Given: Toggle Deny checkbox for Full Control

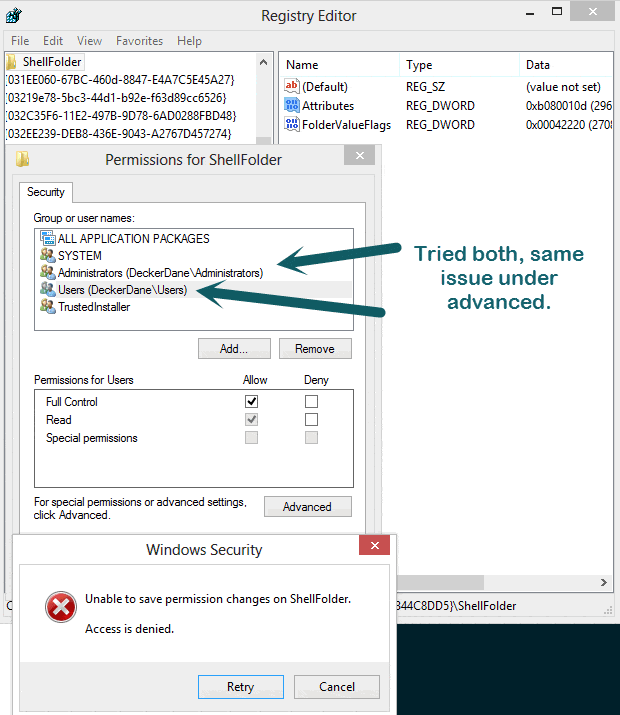Looking at the screenshot, I should 311,401.
